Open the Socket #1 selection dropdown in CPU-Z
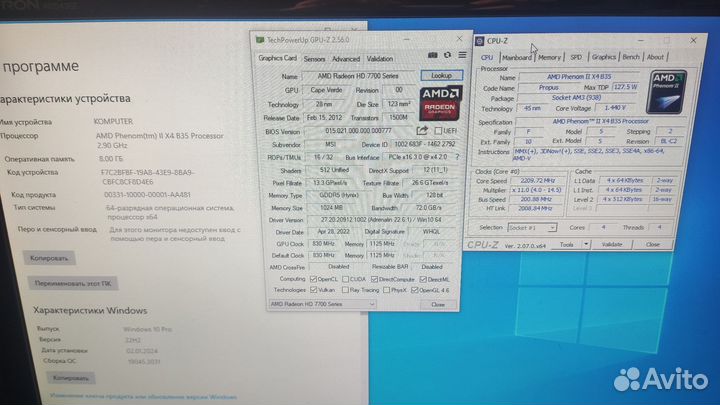The image size is (720, 405). pos(532,227)
